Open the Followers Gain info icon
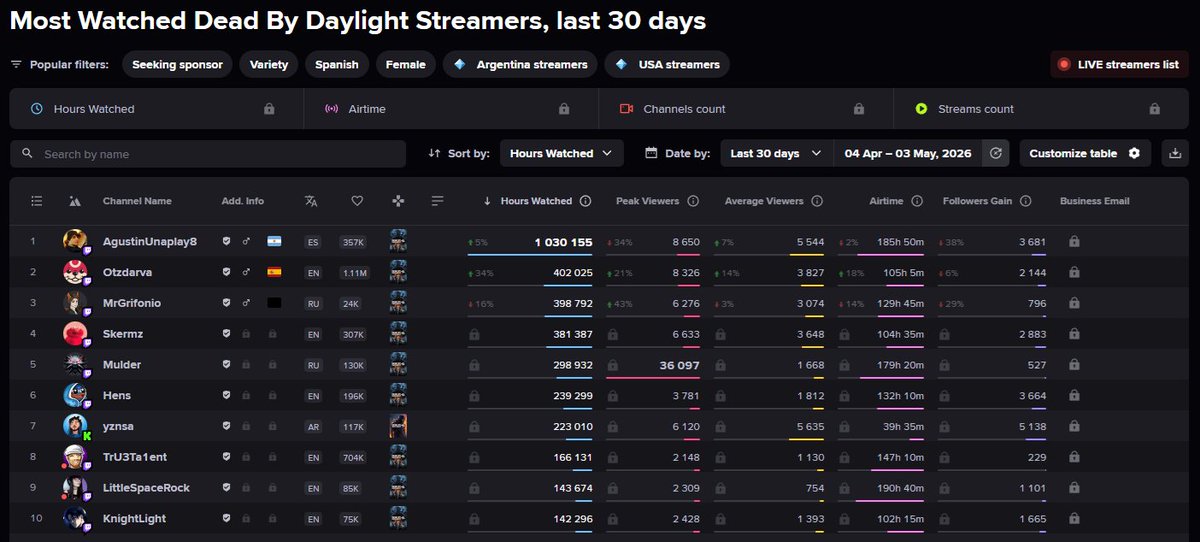This screenshot has width=1200, height=542. 1025,201
